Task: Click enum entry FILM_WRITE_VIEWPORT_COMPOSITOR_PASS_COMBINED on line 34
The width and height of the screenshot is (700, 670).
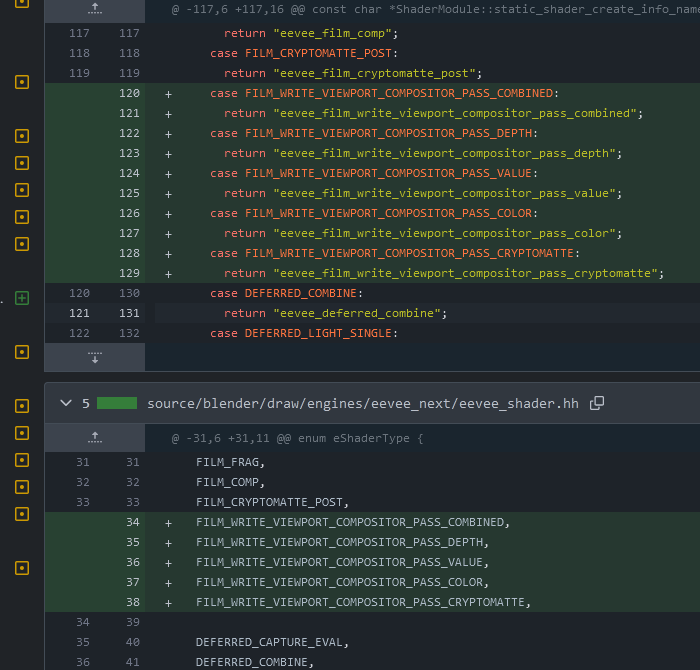Action: click(x=353, y=522)
